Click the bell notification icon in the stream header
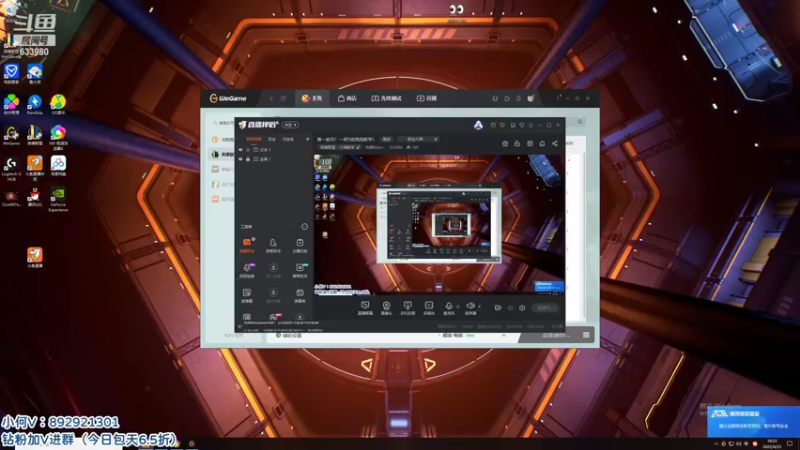 point(542,143)
